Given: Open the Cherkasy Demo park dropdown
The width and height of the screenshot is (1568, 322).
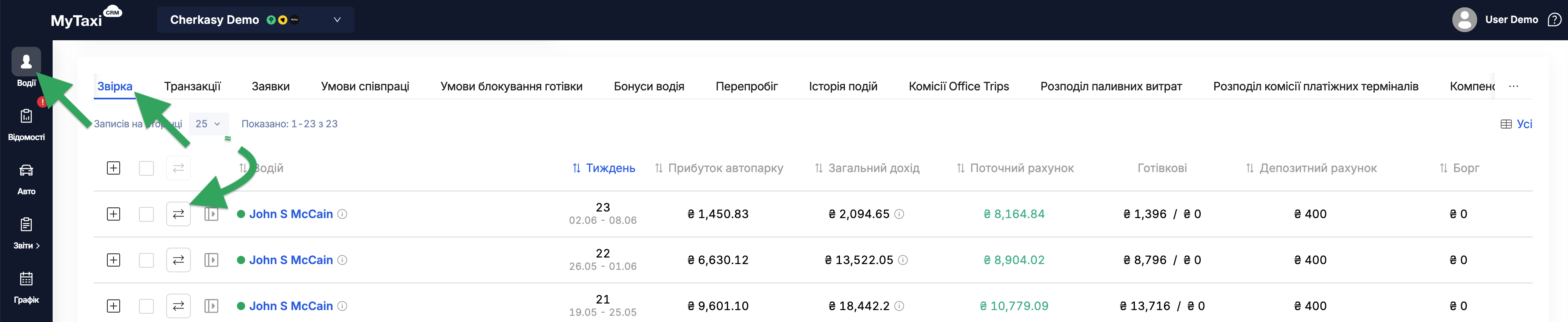Looking at the screenshot, I should pos(256,20).
